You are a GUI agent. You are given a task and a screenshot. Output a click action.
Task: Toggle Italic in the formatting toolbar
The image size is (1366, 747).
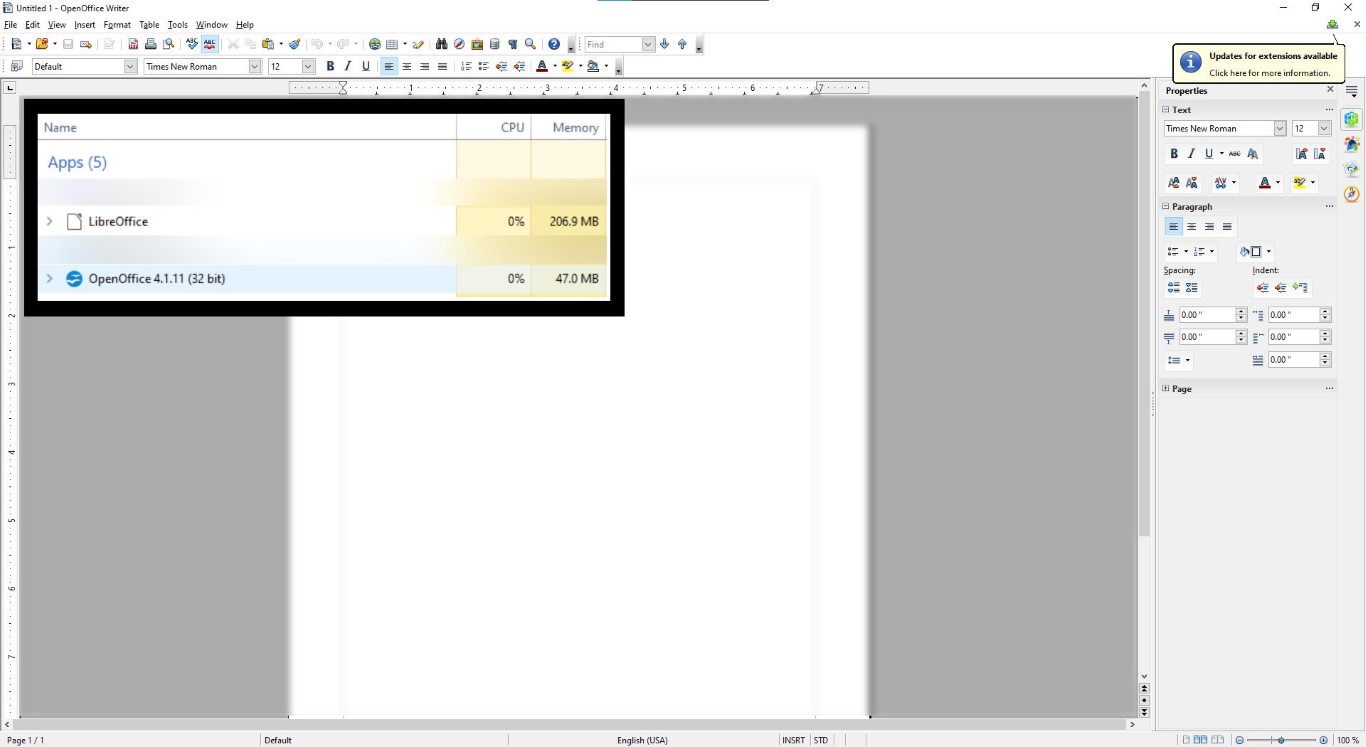(348, 66)
